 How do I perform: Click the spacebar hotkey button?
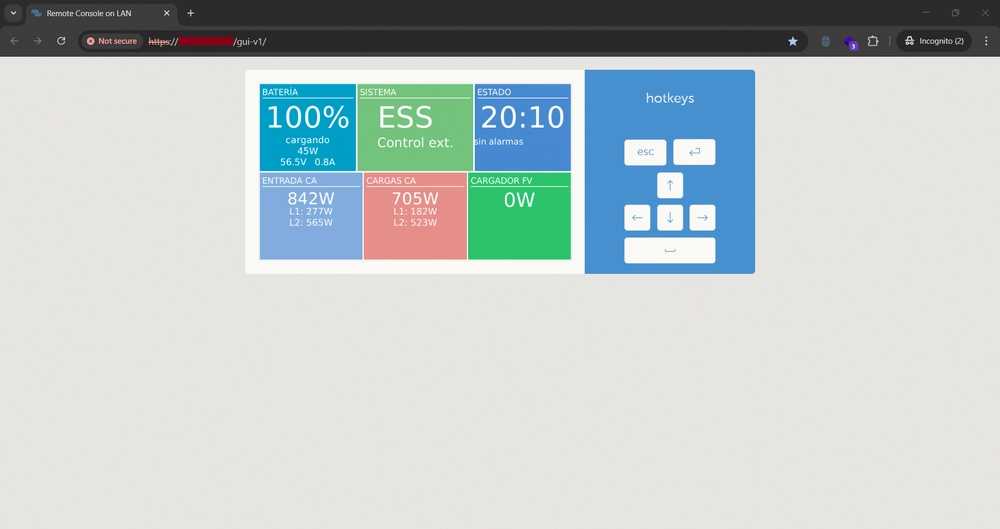tap(670, 250)
